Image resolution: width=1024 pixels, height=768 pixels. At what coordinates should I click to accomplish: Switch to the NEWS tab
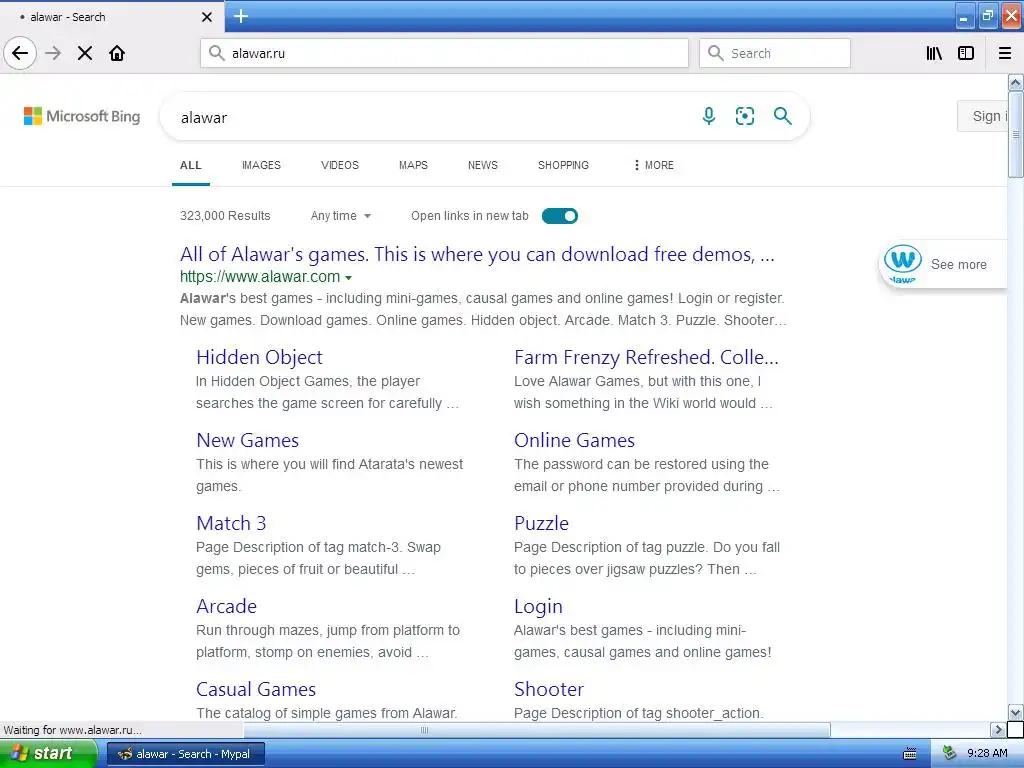(x=483, y=165)
